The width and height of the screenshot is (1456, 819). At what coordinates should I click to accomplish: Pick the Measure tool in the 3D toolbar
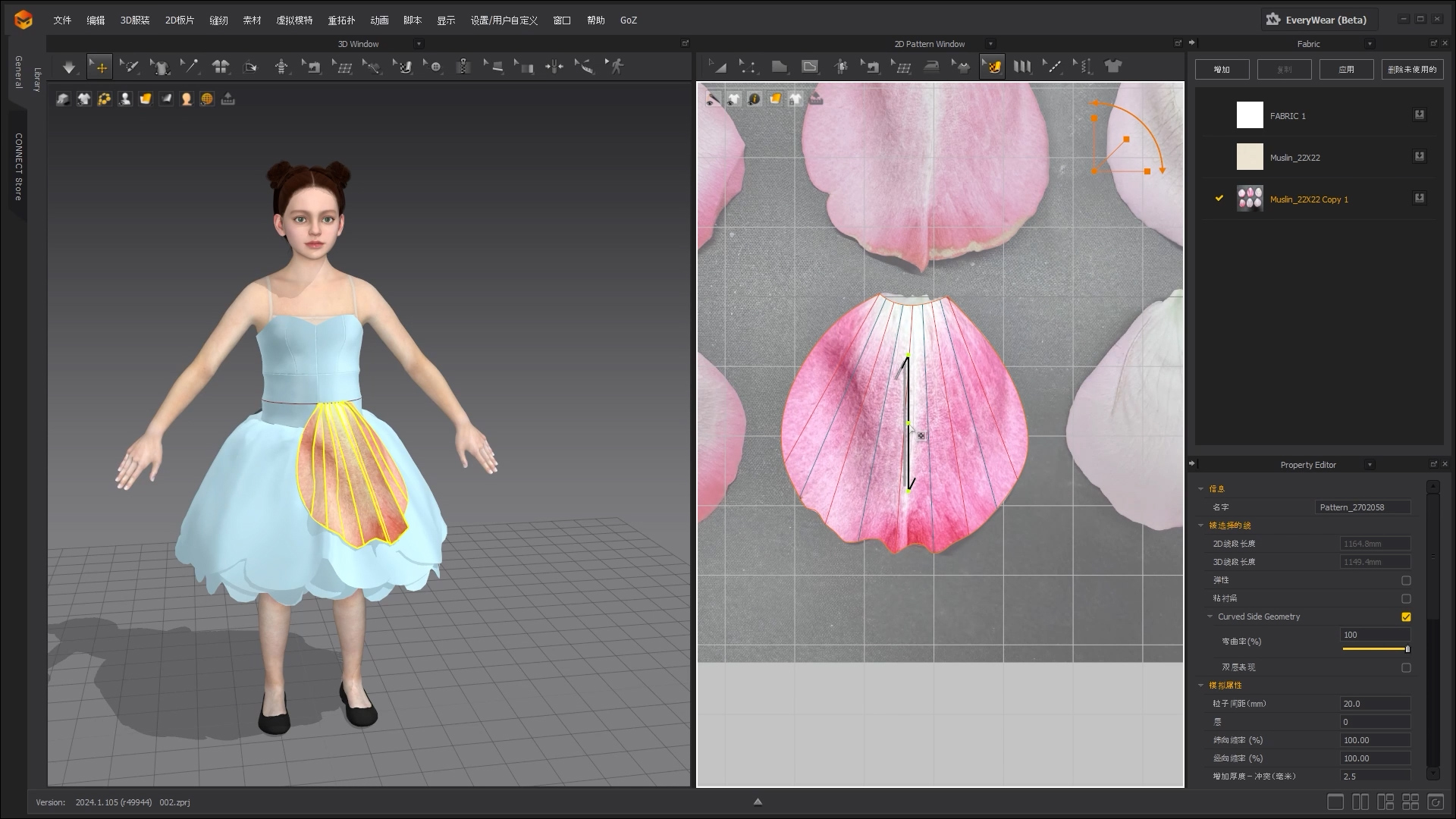584,67
